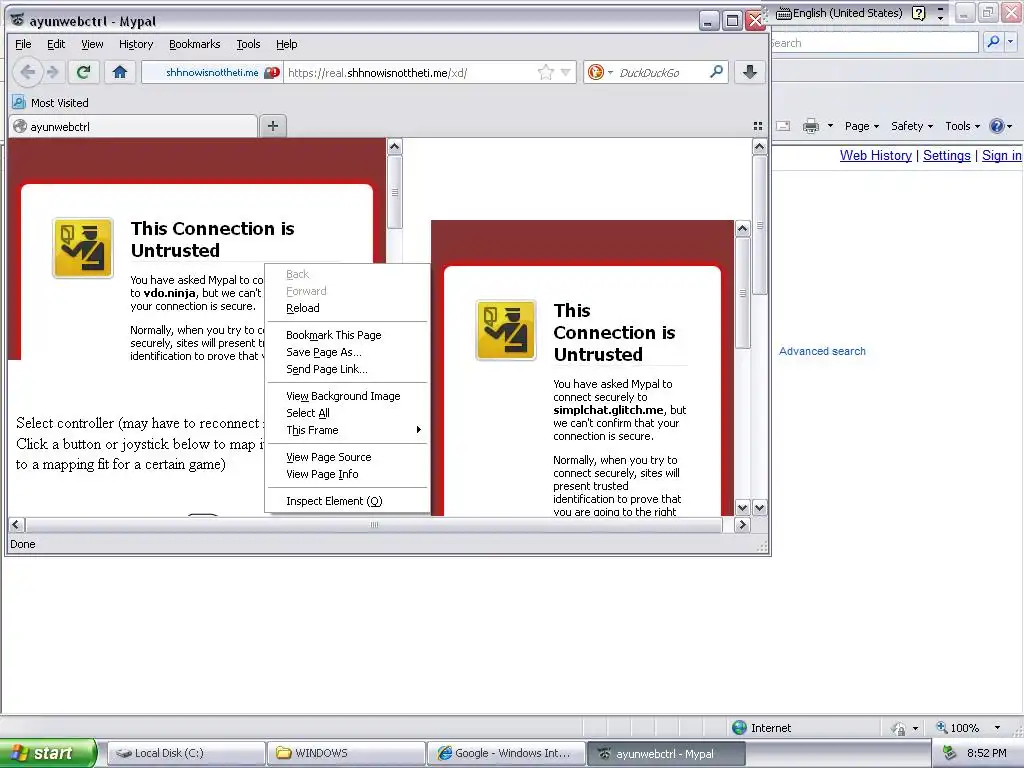Open the IE search provider dropdown arrow
Screen dimensions: 1024x768
(1011, 42)
